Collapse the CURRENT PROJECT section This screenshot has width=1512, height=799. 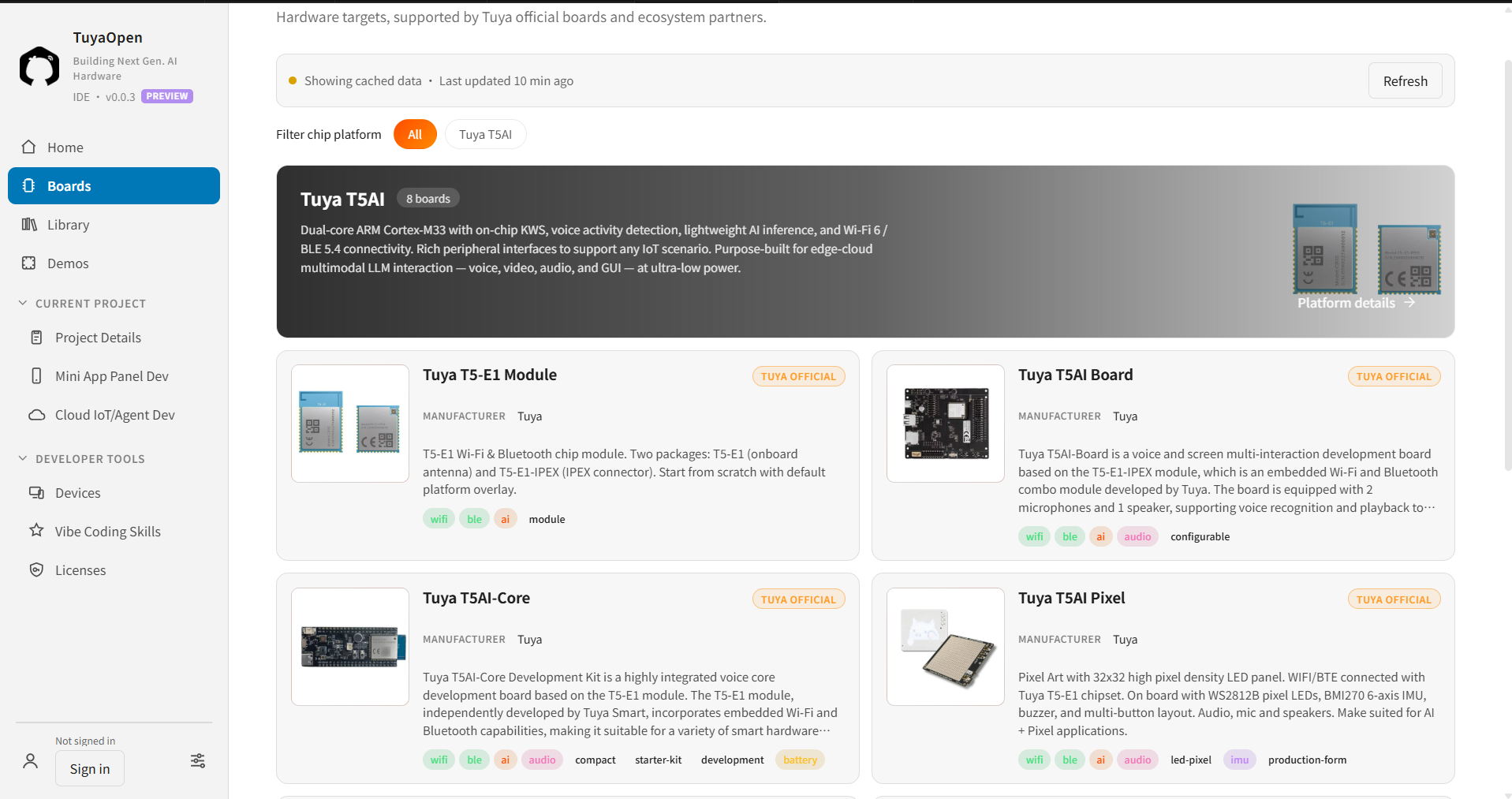(x=82, y=303)
